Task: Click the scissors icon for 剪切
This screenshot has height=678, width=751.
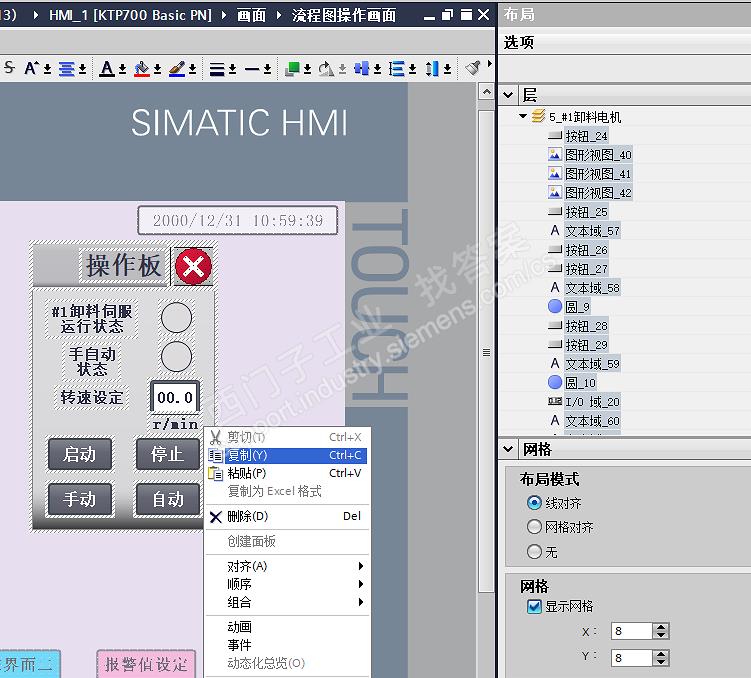Action: tap(216, 437)
